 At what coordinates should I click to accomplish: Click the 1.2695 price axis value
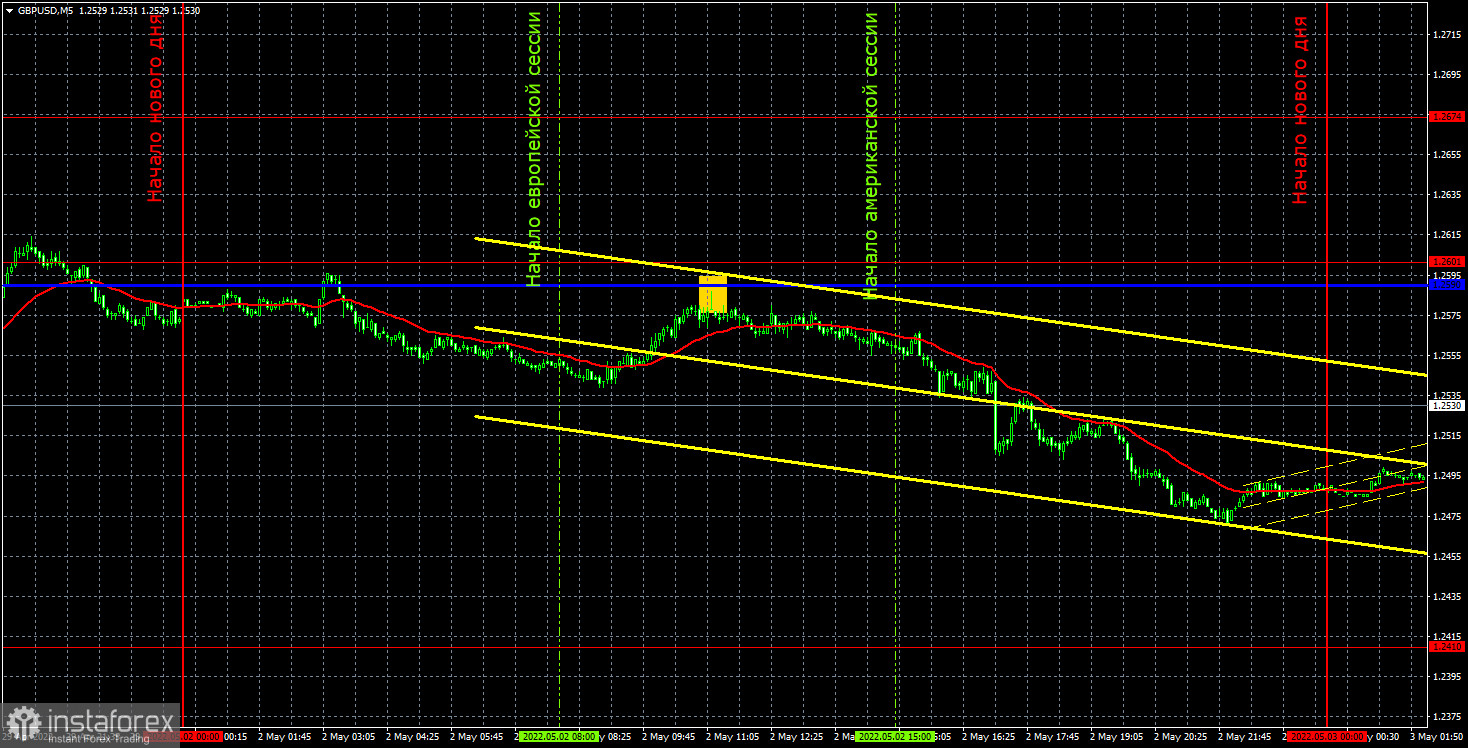[x=1447, y=75]
